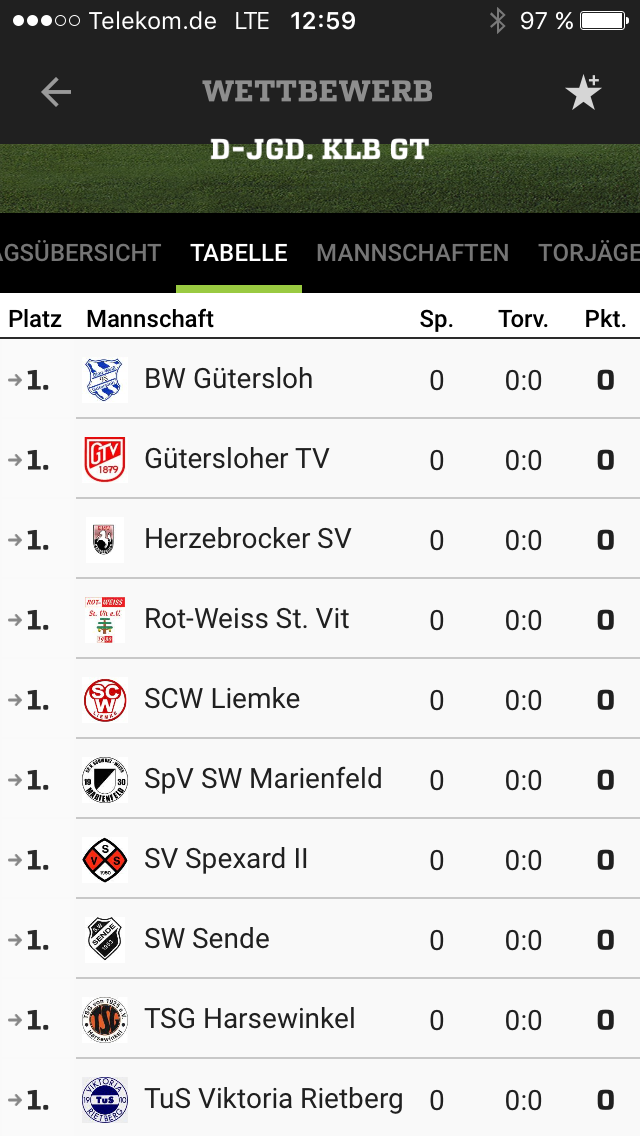Tap the SV Spexard II logo
This screenshot has width=640, height=1136.
coord(104,860)
